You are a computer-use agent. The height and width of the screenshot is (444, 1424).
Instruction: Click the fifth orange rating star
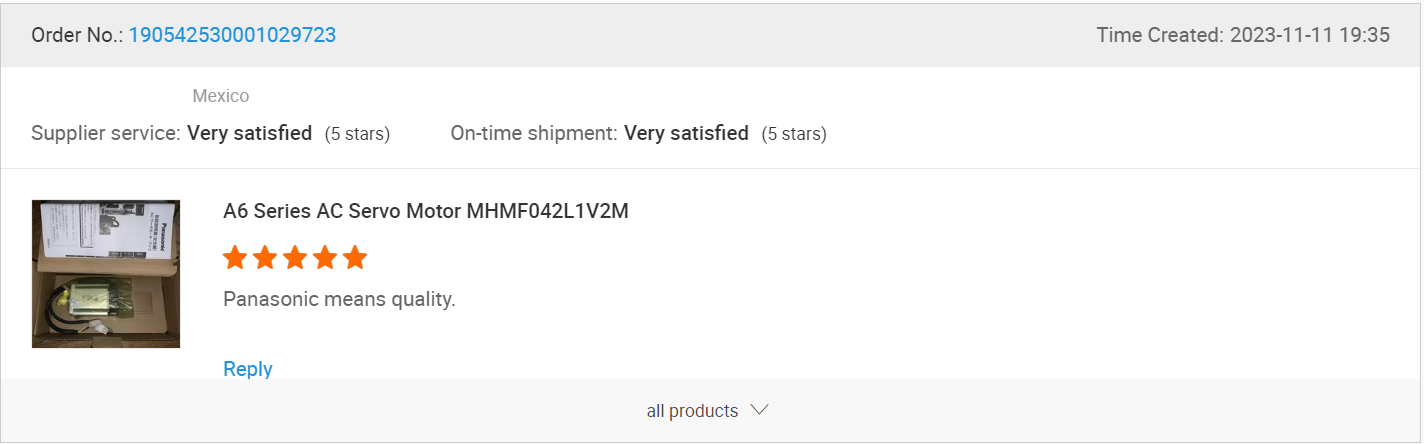click(x=355, y=258)
